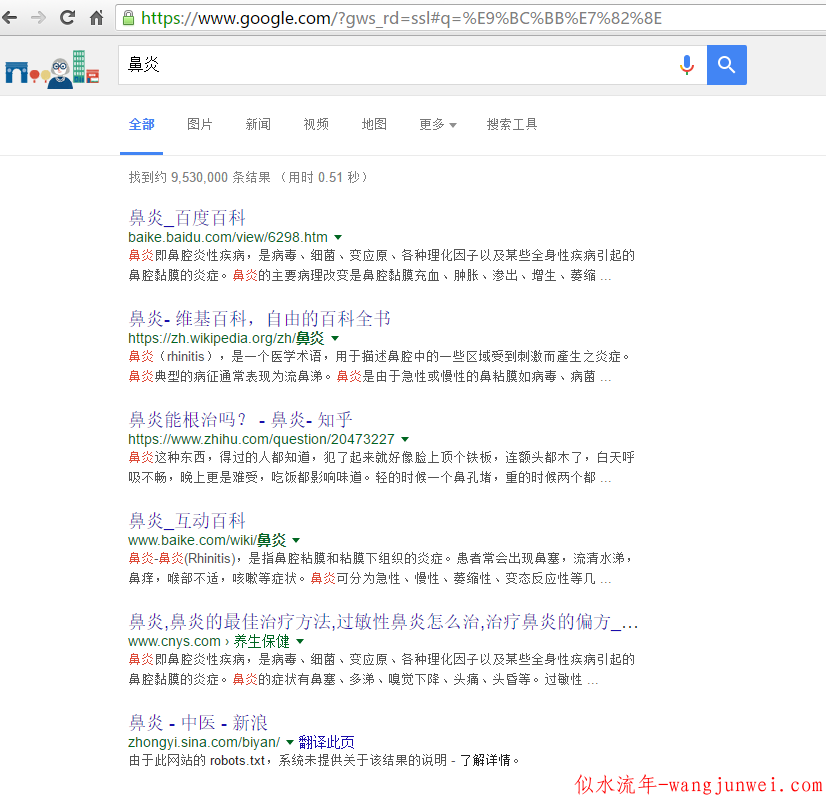Expand arrow next to baike.baidu.com URL

coord(338,237)
